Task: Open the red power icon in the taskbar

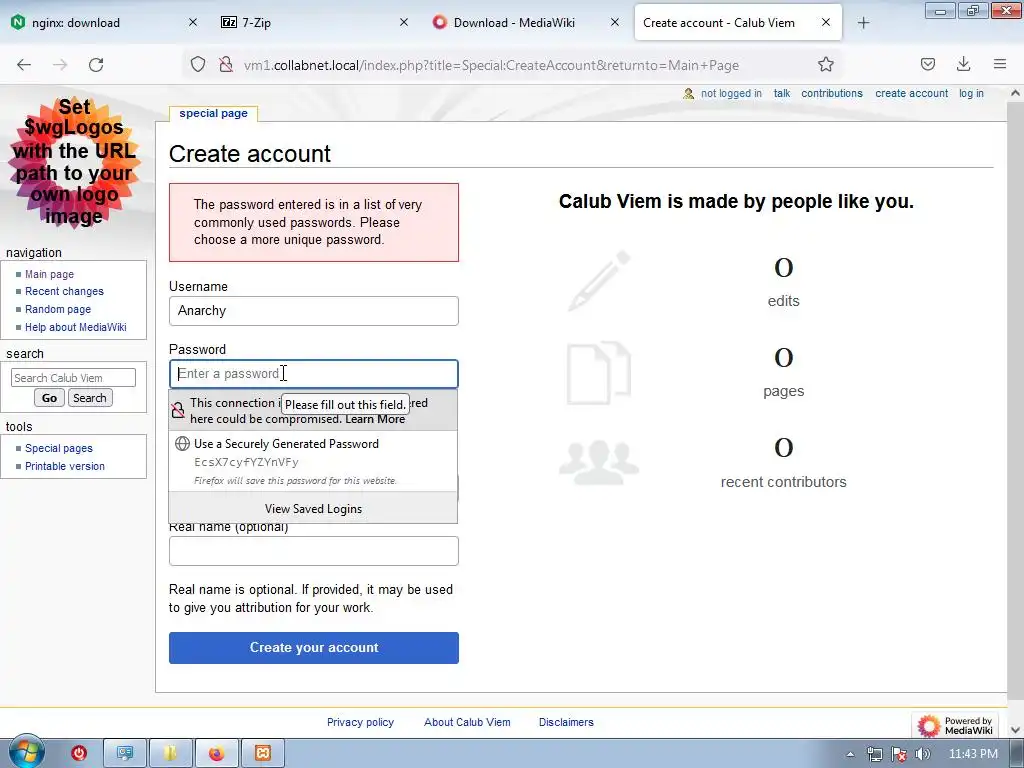Action: point(79,754)
